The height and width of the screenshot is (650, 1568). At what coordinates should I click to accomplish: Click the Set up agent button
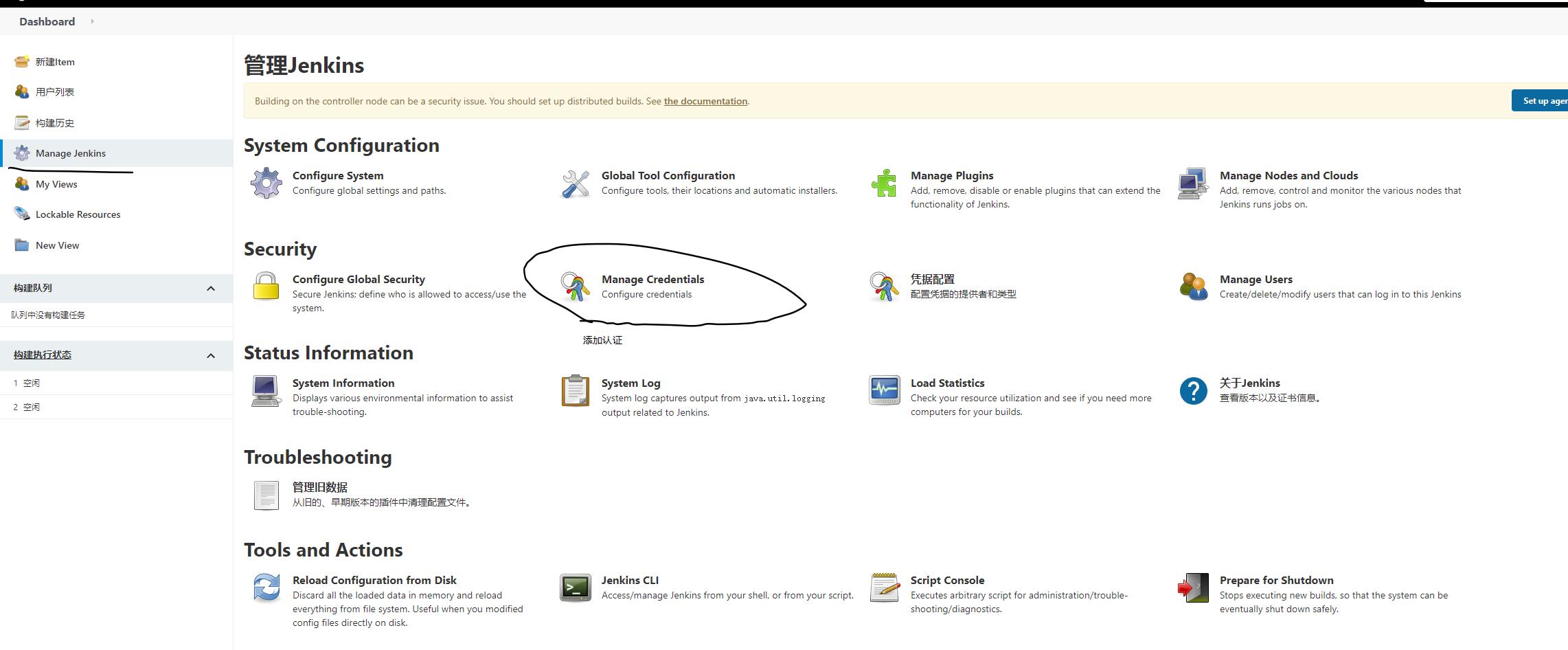(x=1539, y=100)
